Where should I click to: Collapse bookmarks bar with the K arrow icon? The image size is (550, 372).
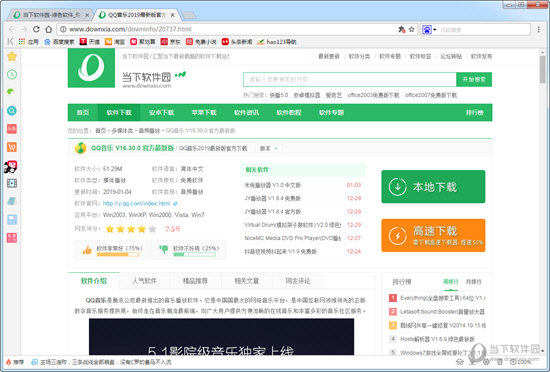tap(11, 41)
